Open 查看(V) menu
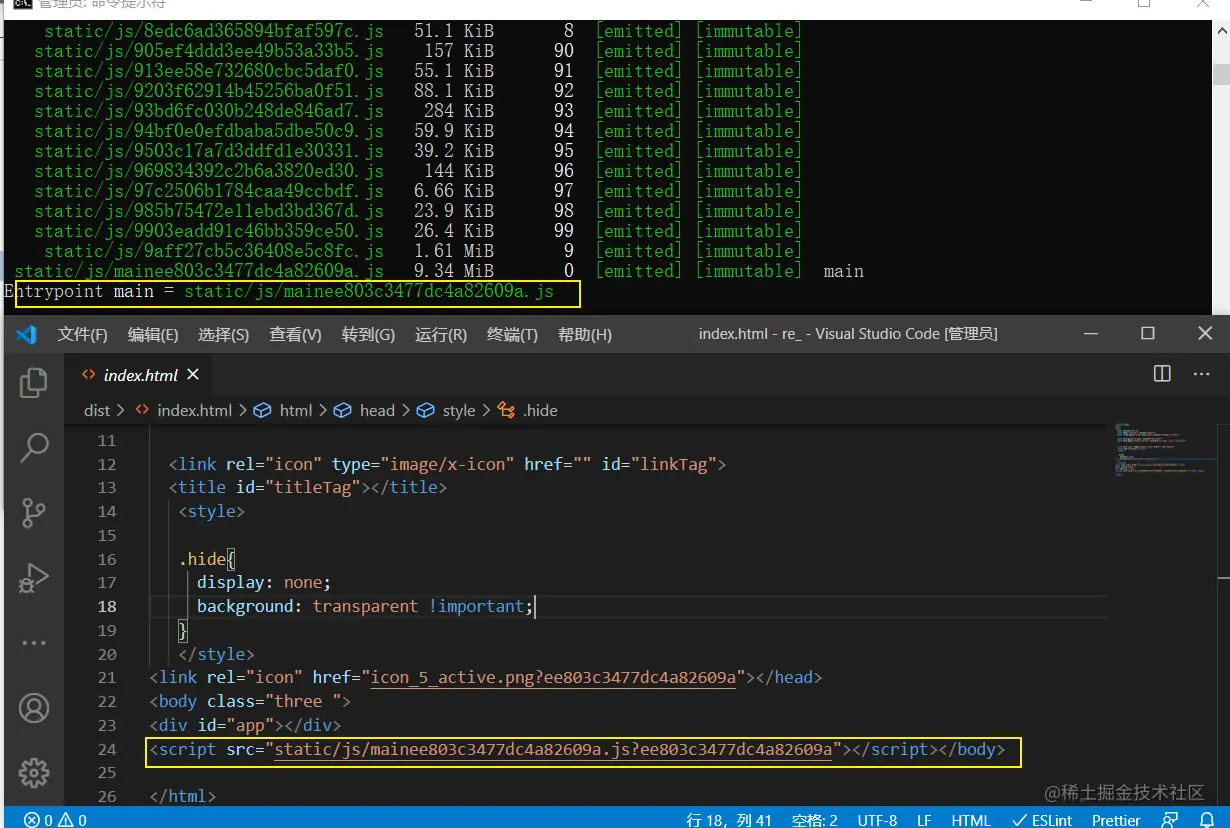 (x=295, y=334)
